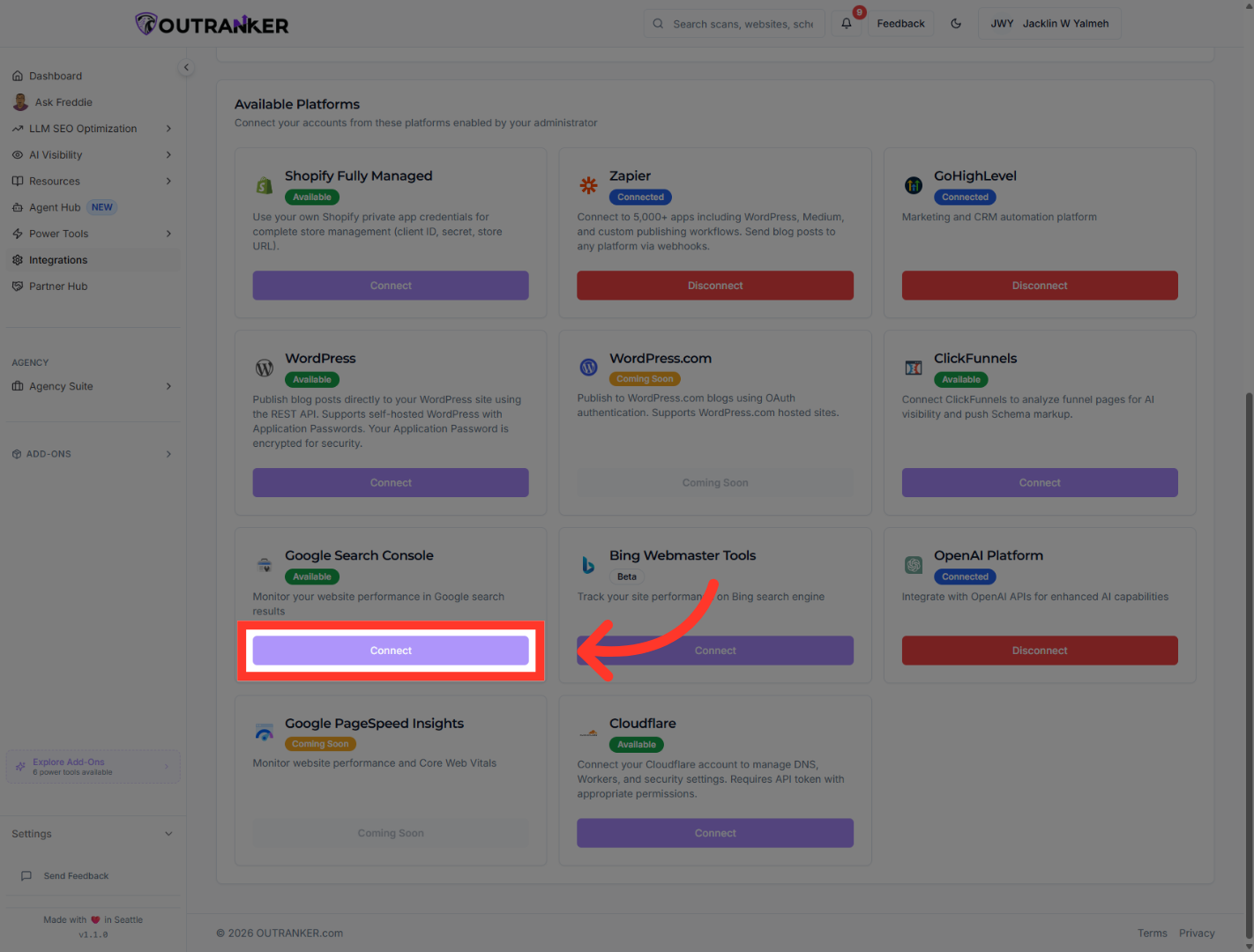Click the Google Search Console icon
This screenshot has width=1254, height=952.
[x=264, y=565]
